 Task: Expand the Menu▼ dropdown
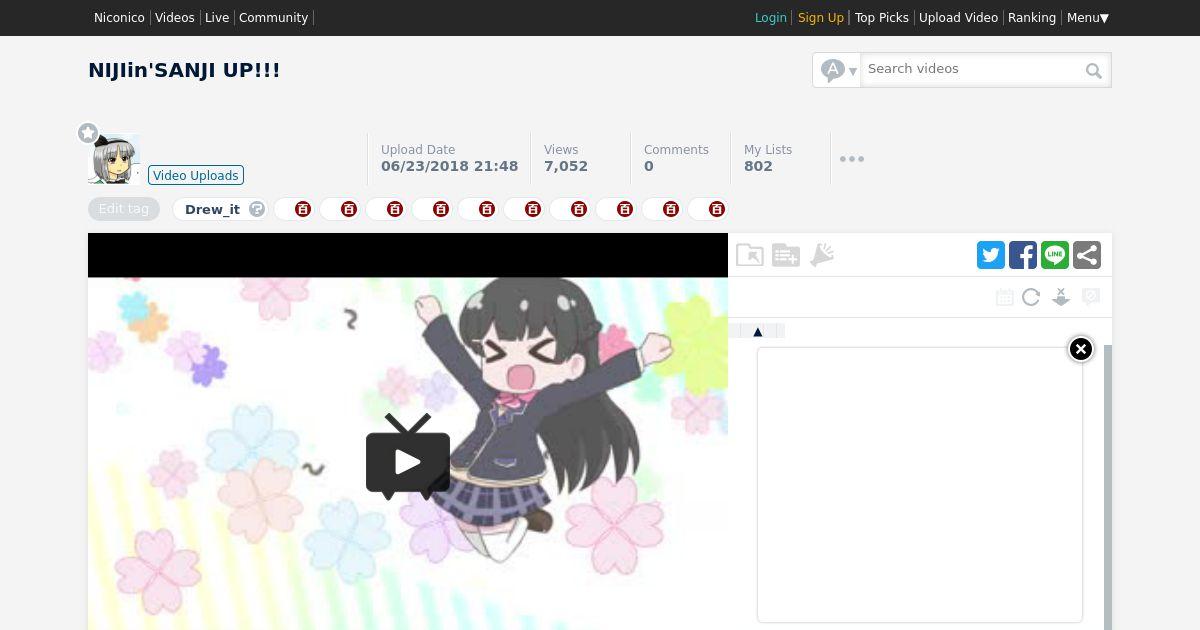coord(1088,18)
